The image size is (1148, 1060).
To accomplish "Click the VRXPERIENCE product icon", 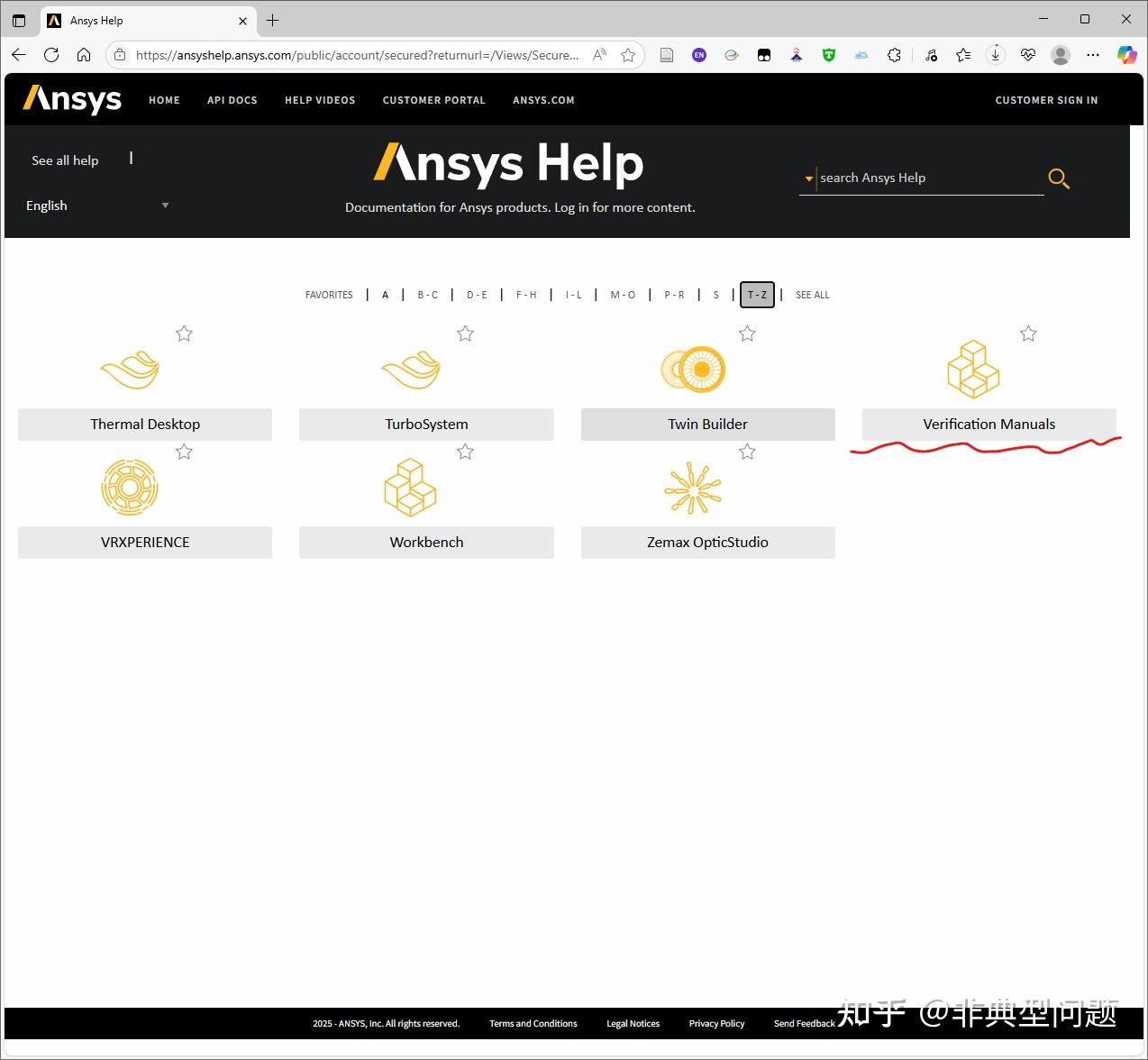I will pyautogui.click(x=130, y=488).
